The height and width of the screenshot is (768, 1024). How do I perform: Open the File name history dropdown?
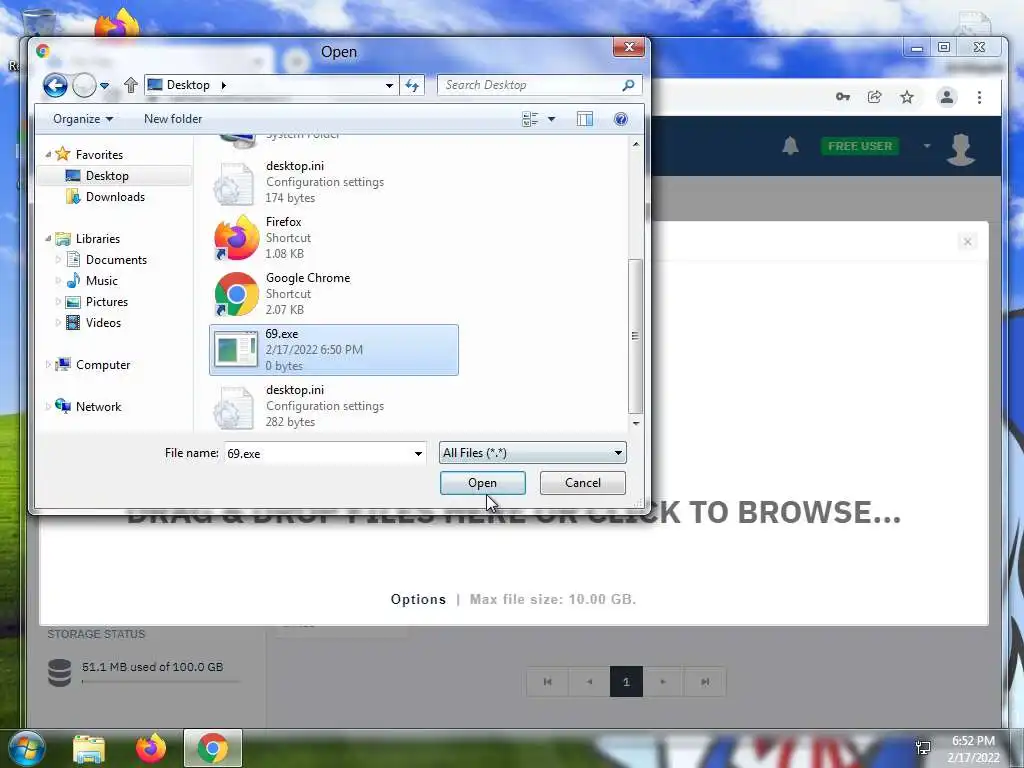[418, 453]
